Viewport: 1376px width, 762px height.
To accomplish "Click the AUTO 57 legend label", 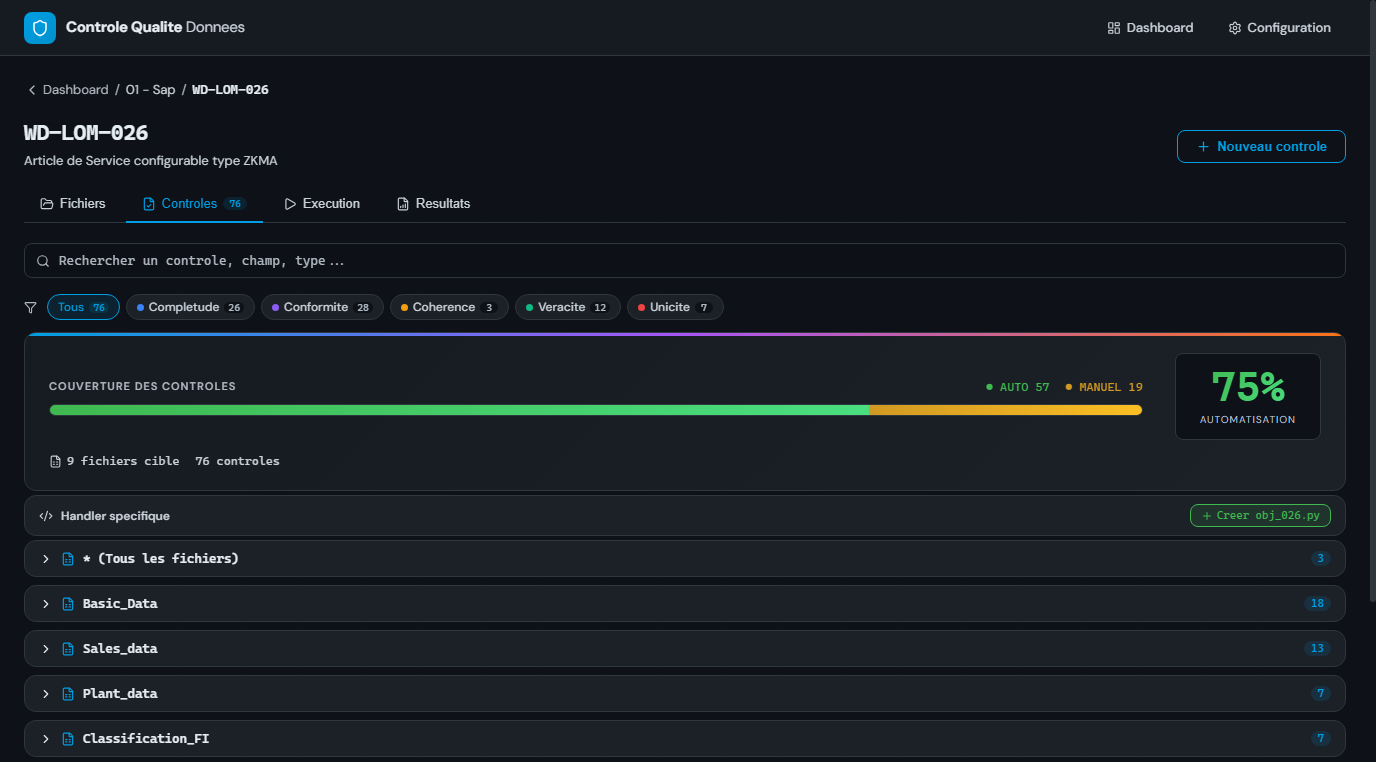I will pos(1018,387).
